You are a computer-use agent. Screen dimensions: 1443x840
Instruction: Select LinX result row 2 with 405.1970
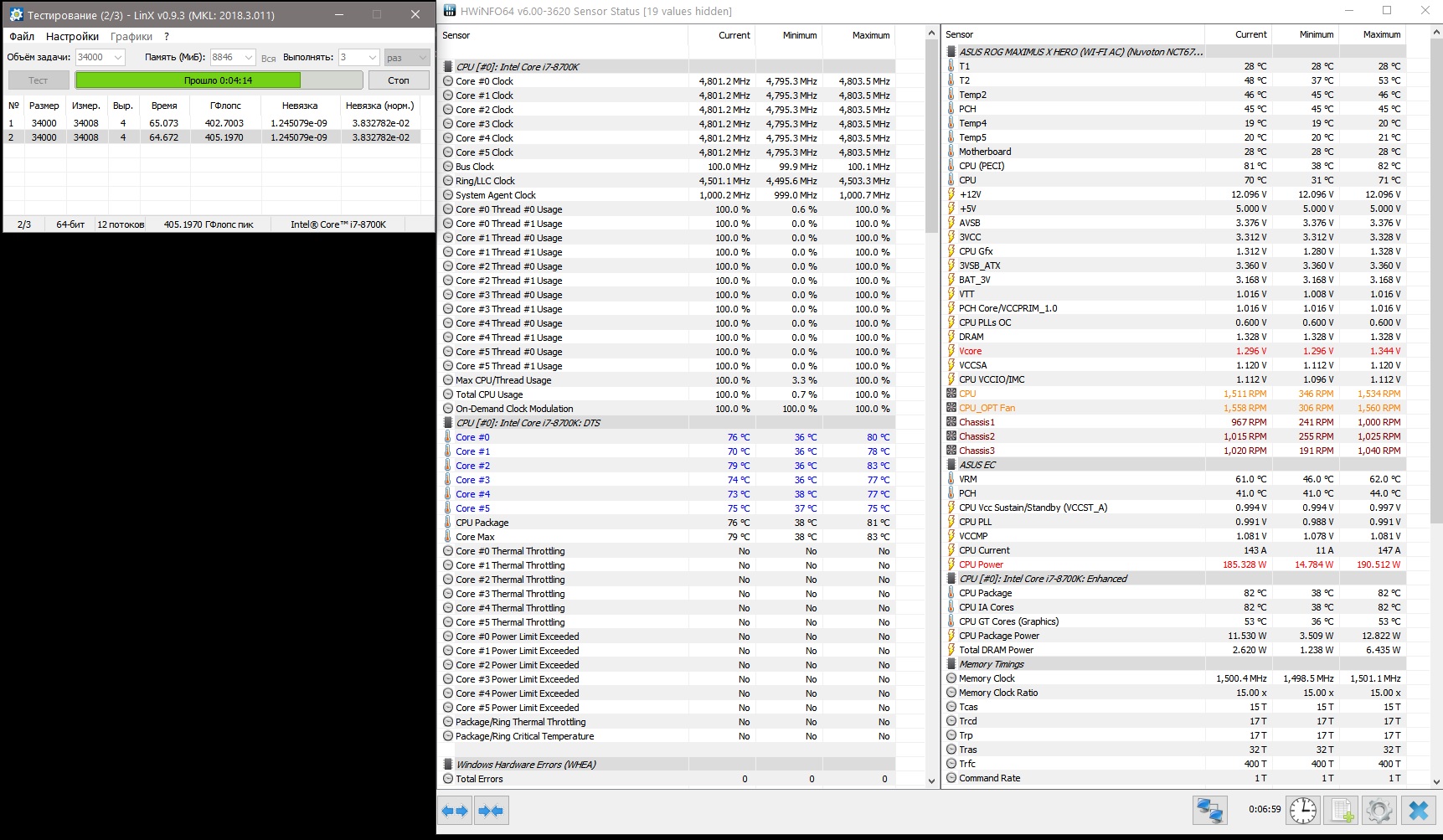(x=213, y=137)
